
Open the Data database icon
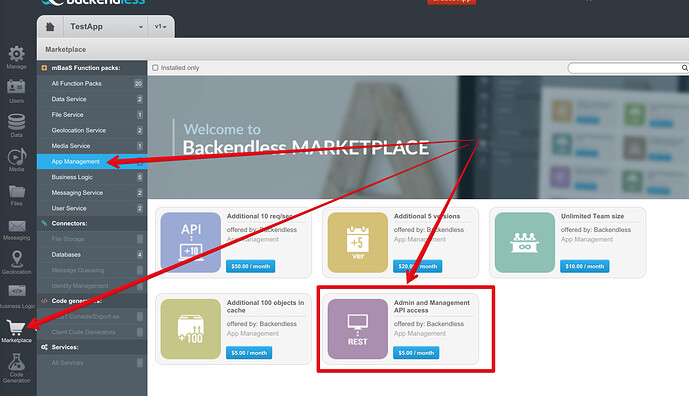(16, 121)
